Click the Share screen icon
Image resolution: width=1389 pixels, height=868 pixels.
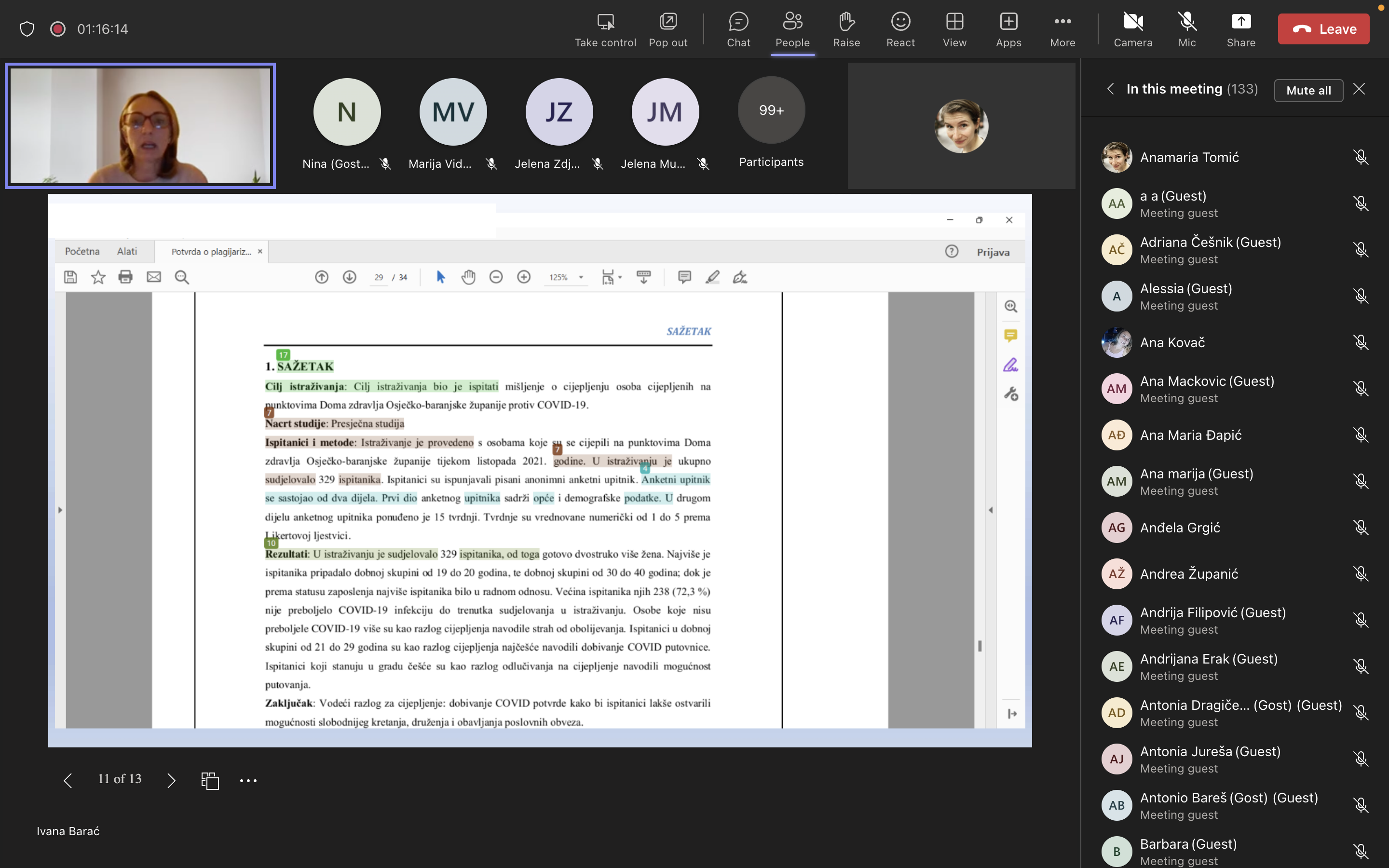click(1240, 29)
